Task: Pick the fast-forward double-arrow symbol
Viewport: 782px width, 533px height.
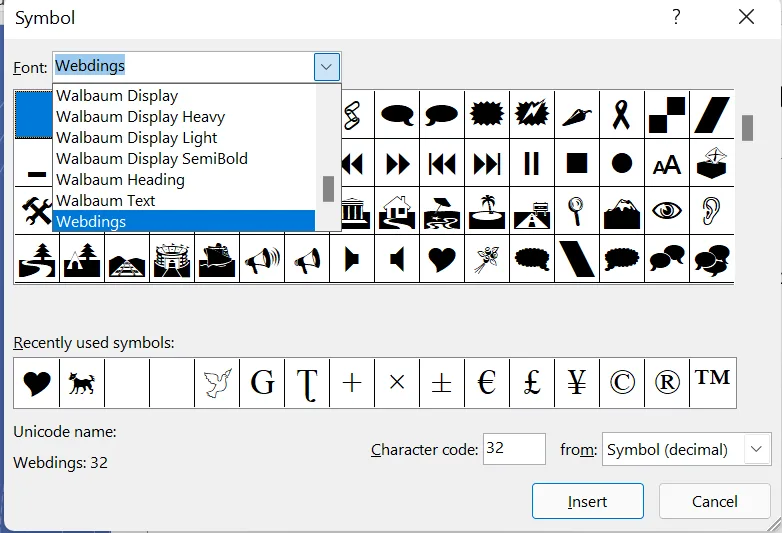Action: click(x=397, y=163)
